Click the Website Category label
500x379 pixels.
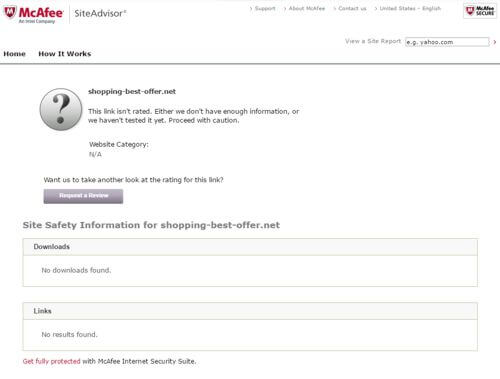pyautogui.click(x=119, y=144)
